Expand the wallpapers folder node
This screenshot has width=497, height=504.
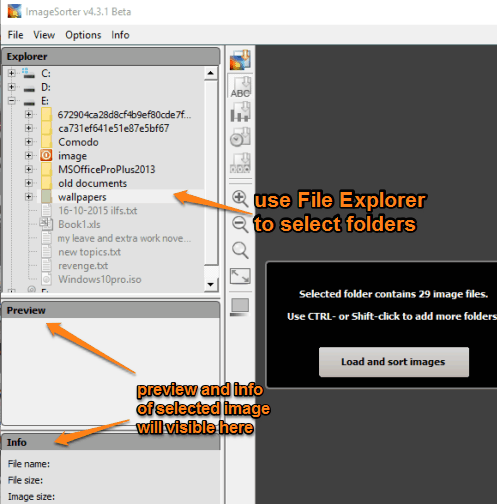(29, 197)
